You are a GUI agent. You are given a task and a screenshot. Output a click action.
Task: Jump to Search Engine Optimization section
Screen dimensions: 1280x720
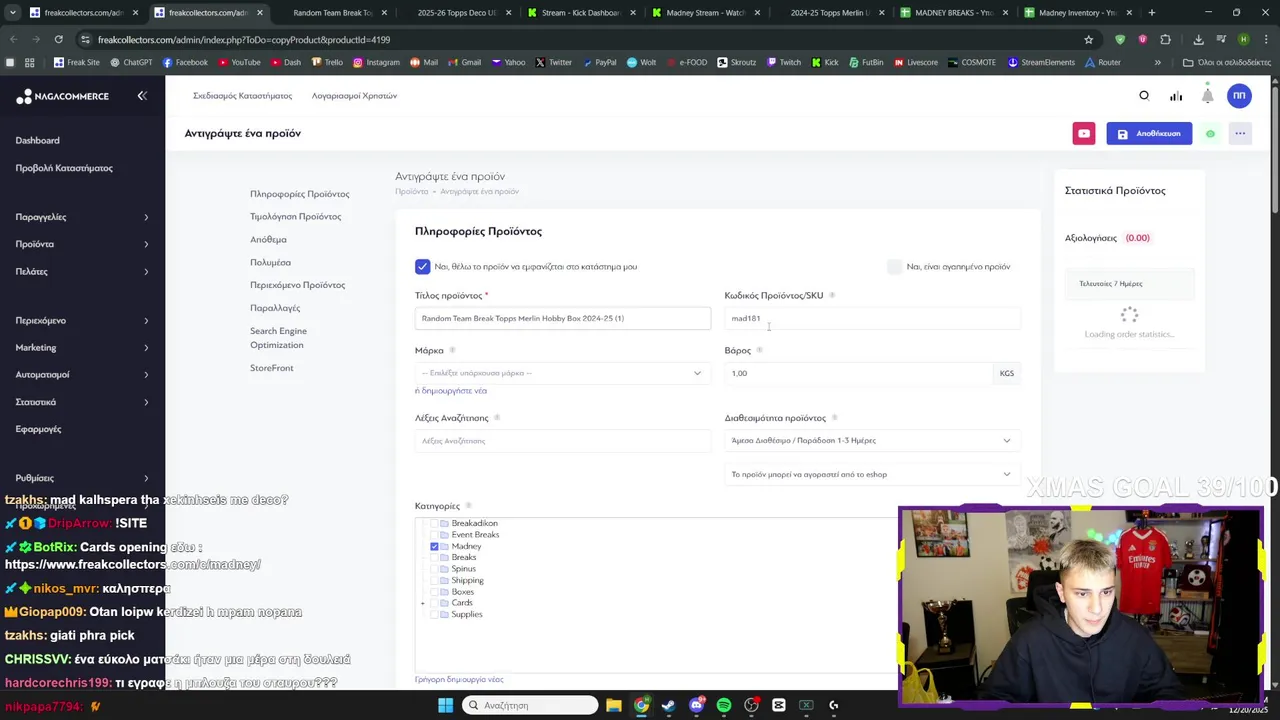pyautogui.click(x=278, y=338)
